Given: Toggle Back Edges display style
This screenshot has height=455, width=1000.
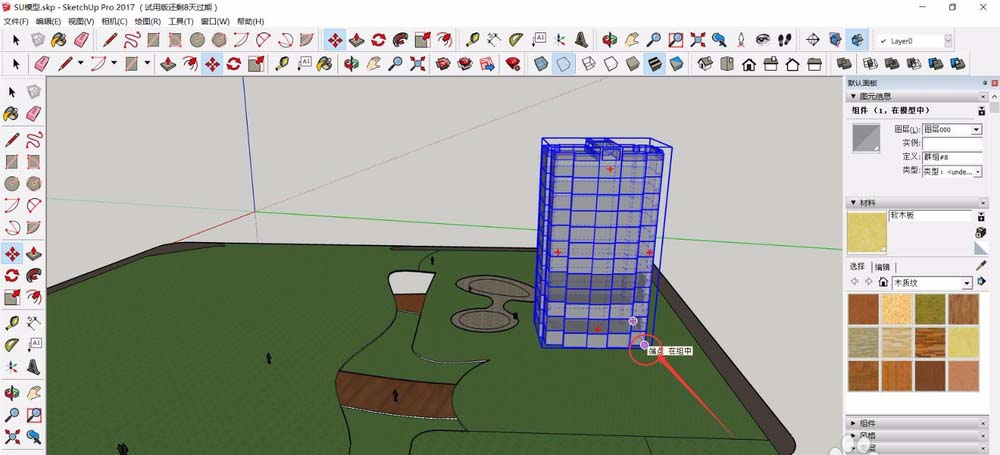Looking at the screenshot, I should coord(564,64).
